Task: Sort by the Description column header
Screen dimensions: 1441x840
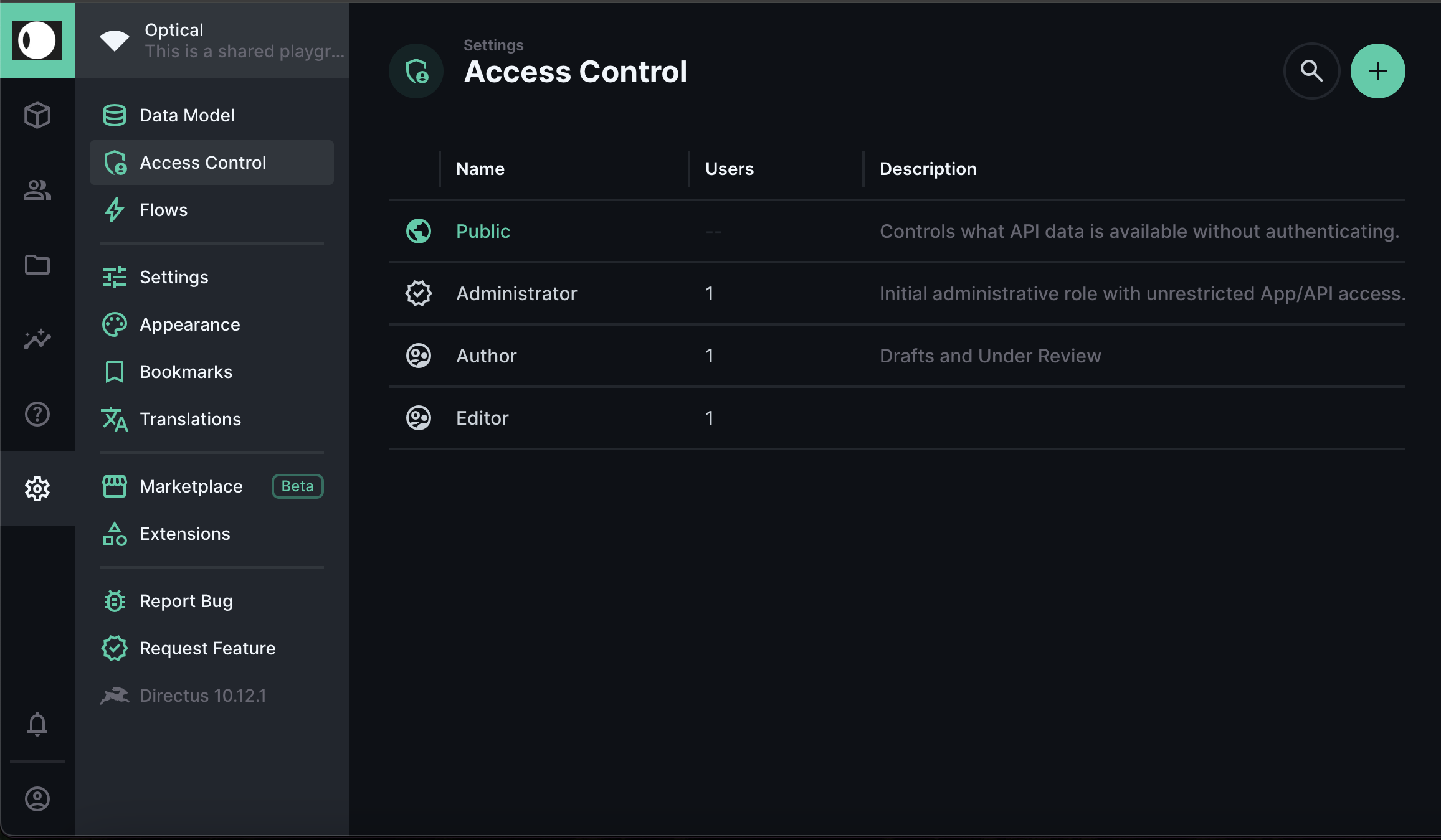Action: [x=928, y=169]
